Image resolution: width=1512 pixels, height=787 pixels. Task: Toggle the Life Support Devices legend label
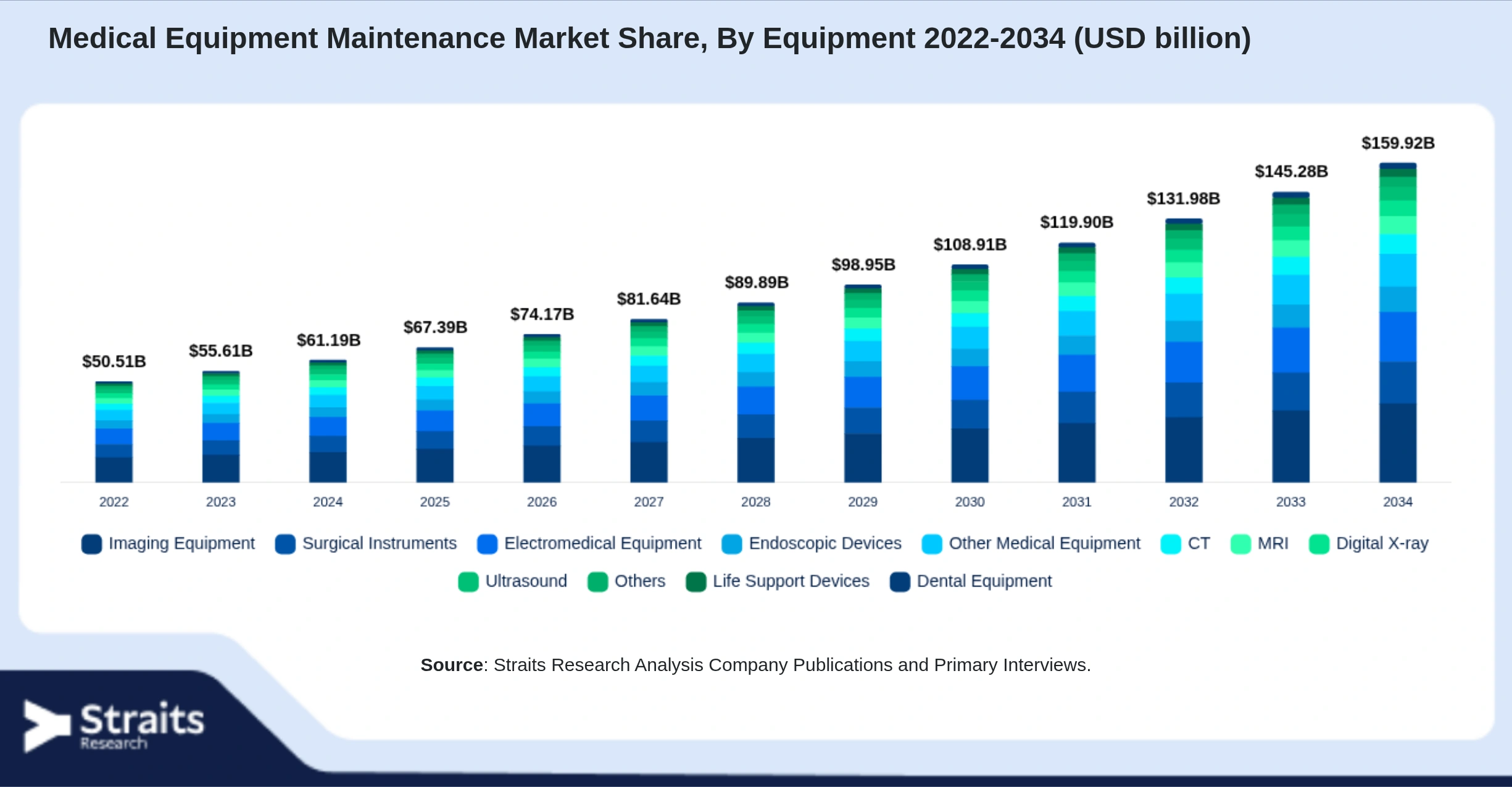point(791,581)
